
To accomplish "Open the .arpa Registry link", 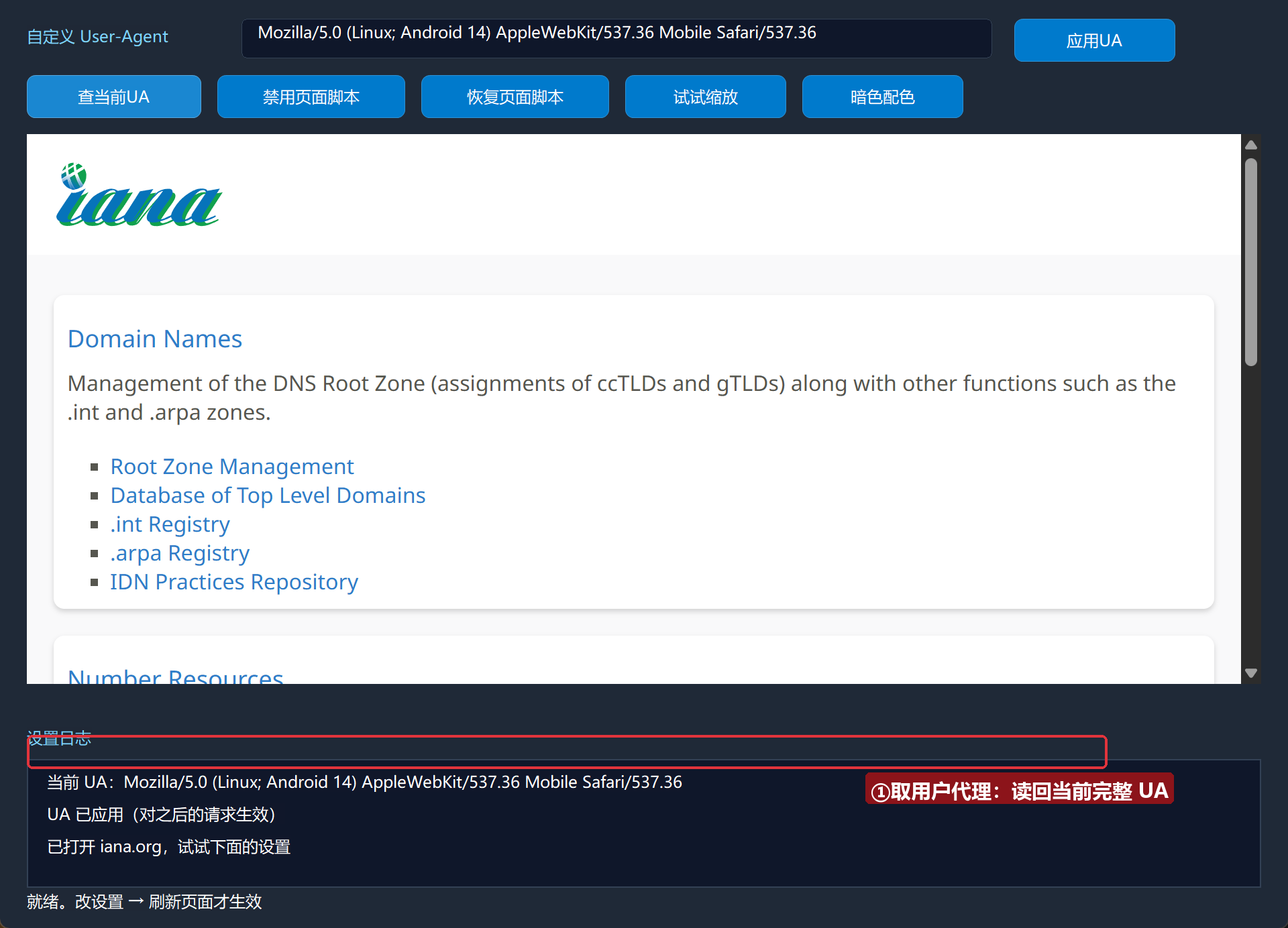I will (x=180, y=553).
